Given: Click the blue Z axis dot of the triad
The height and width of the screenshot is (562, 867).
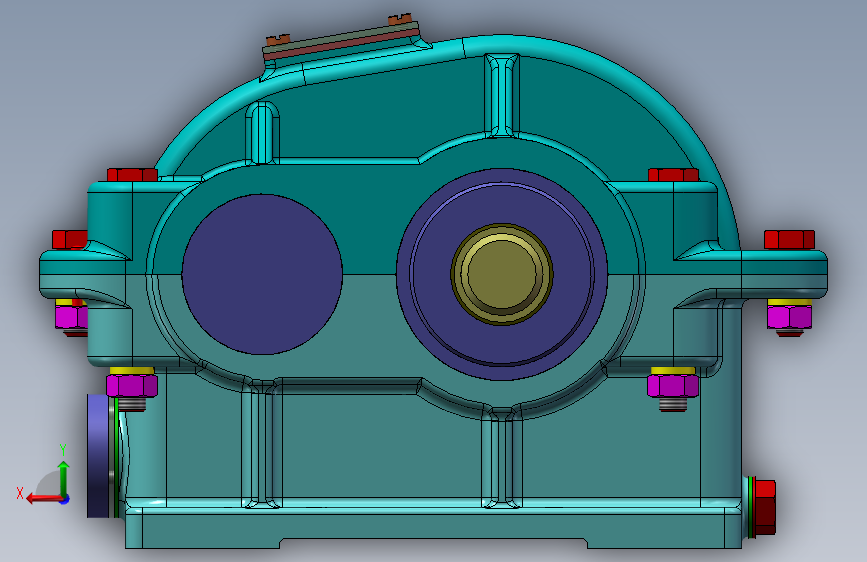Looking at the screenshot, I should point(65,499).
